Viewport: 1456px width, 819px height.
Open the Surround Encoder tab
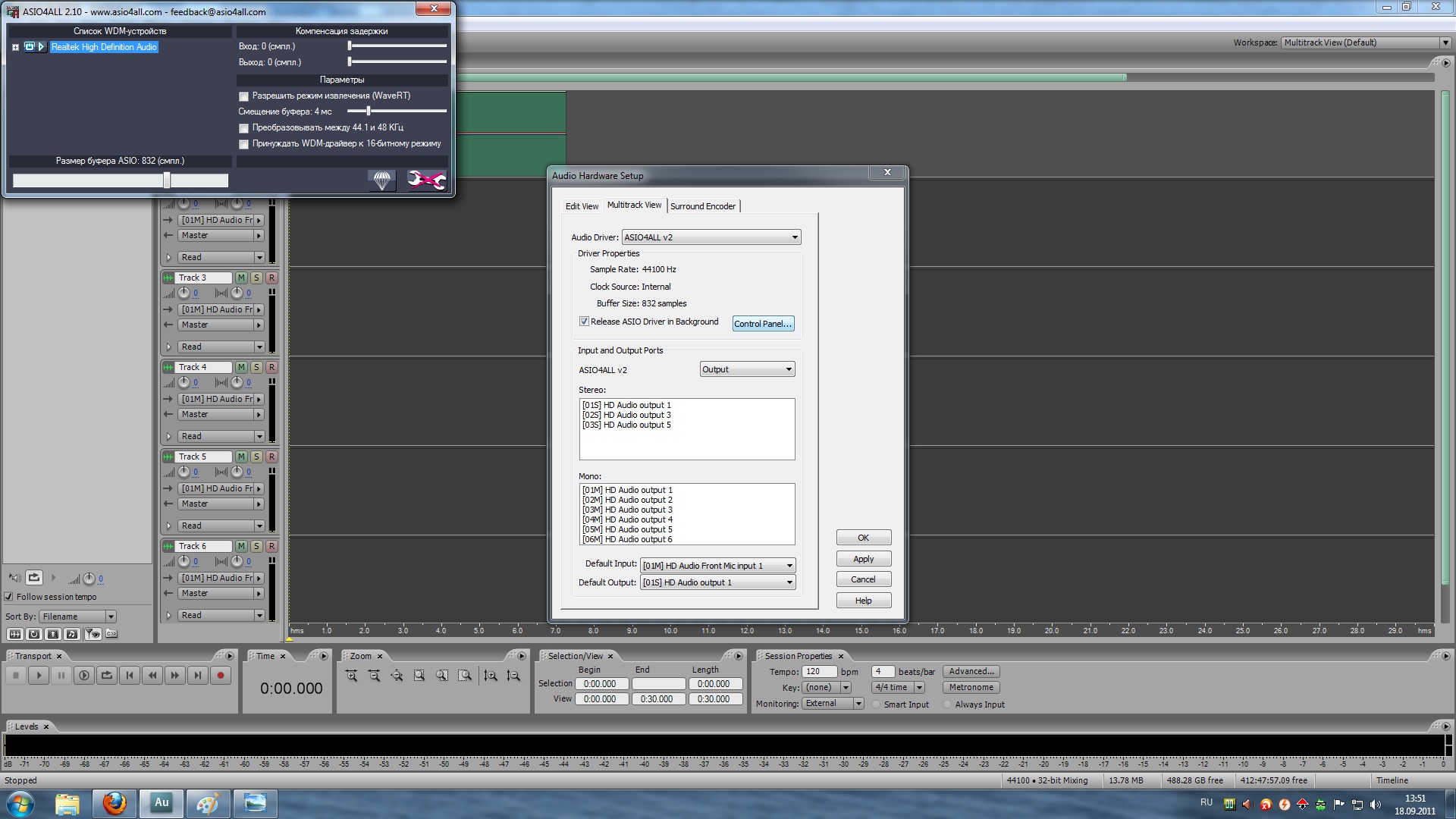pyautogui.click(x=702, y=206)
